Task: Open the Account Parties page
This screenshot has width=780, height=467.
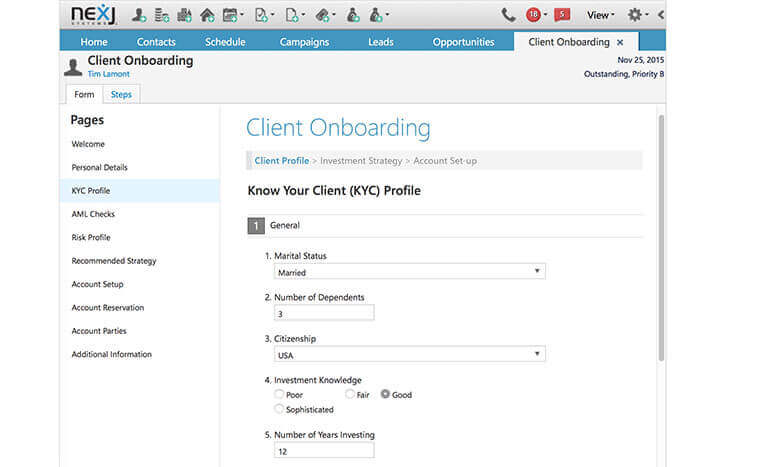Action: point(140,331)
